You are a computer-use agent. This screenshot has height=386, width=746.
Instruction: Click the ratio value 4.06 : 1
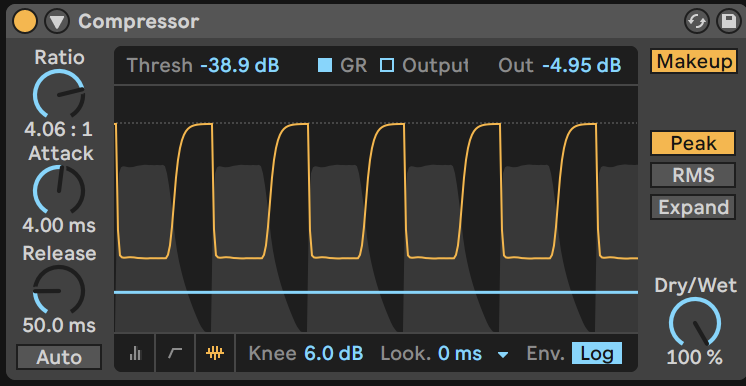(59, 129)
